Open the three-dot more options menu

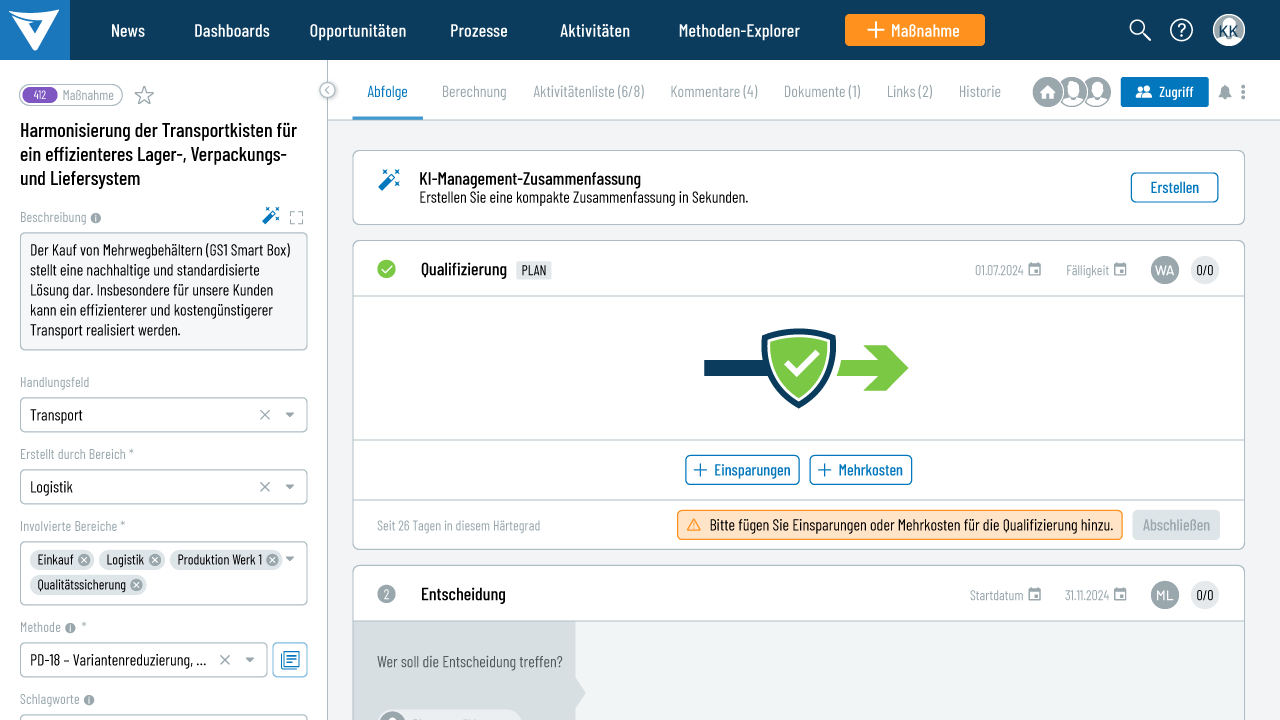[x=1243, y=92]
